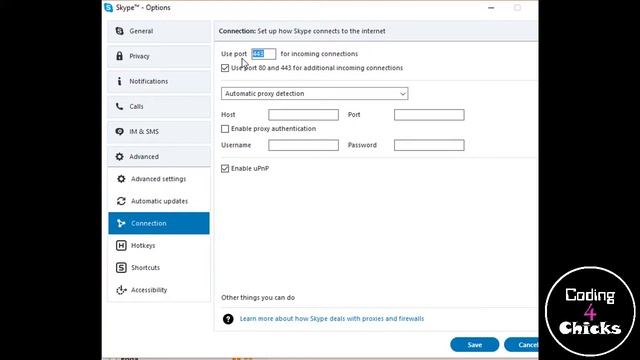The image size is (640, 360).
Task: Click the Advanced settings gear icon
Action: (x=121, y=179)
